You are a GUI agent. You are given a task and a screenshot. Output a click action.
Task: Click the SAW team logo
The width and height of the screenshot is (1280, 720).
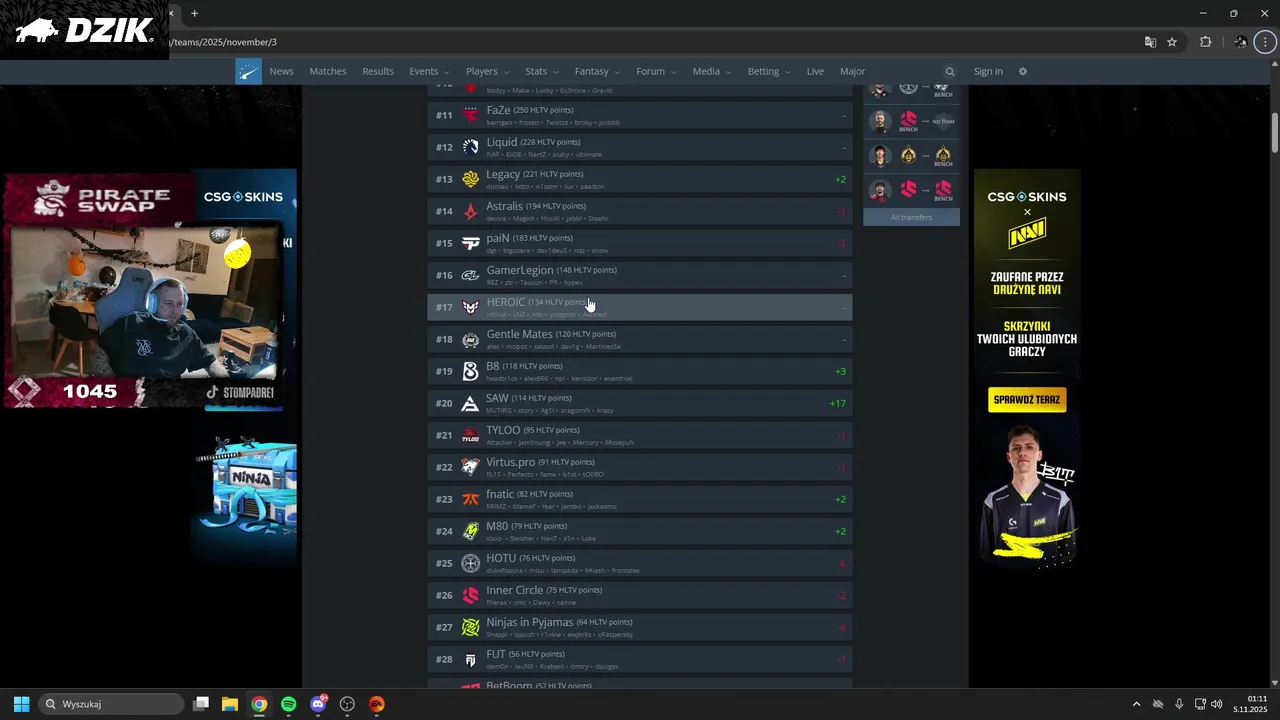[470, 403]
